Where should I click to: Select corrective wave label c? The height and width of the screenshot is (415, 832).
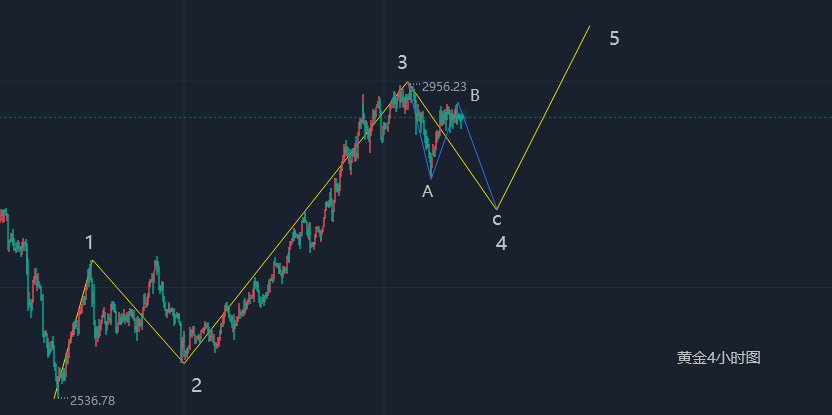click(497, 219)
